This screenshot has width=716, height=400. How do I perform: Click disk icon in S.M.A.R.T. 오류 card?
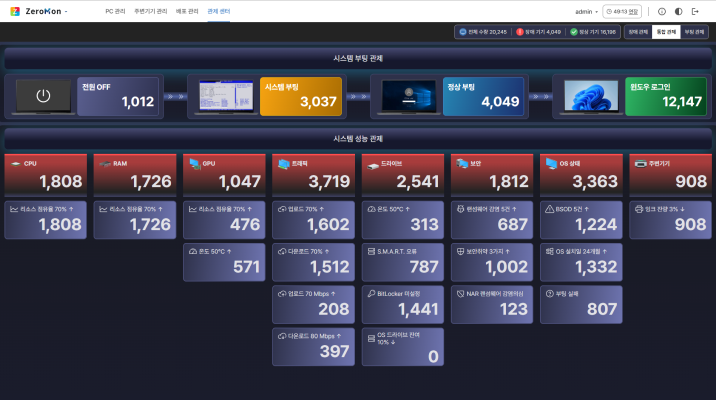(x=371, y=252)
